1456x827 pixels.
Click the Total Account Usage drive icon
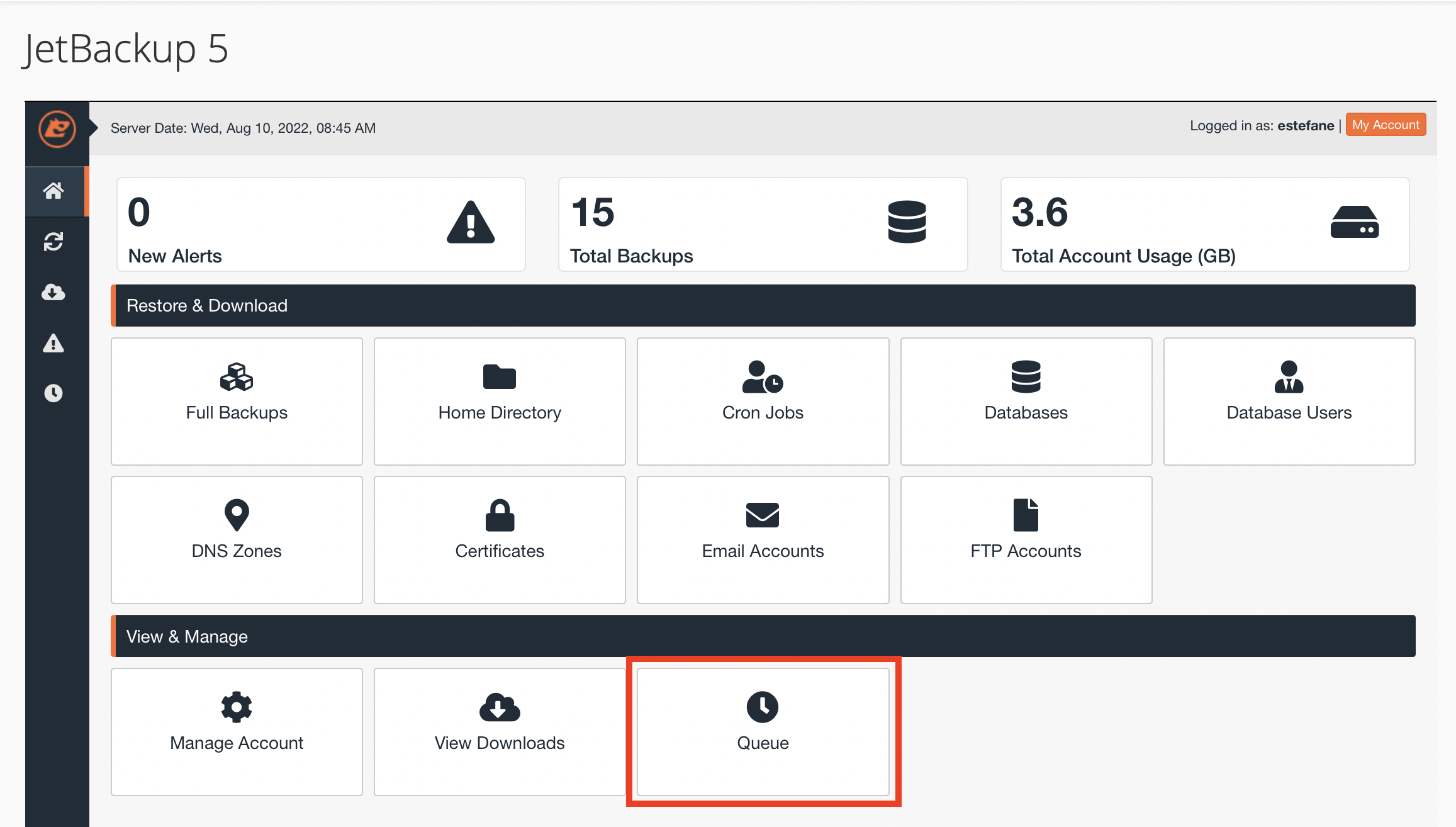1355,222
